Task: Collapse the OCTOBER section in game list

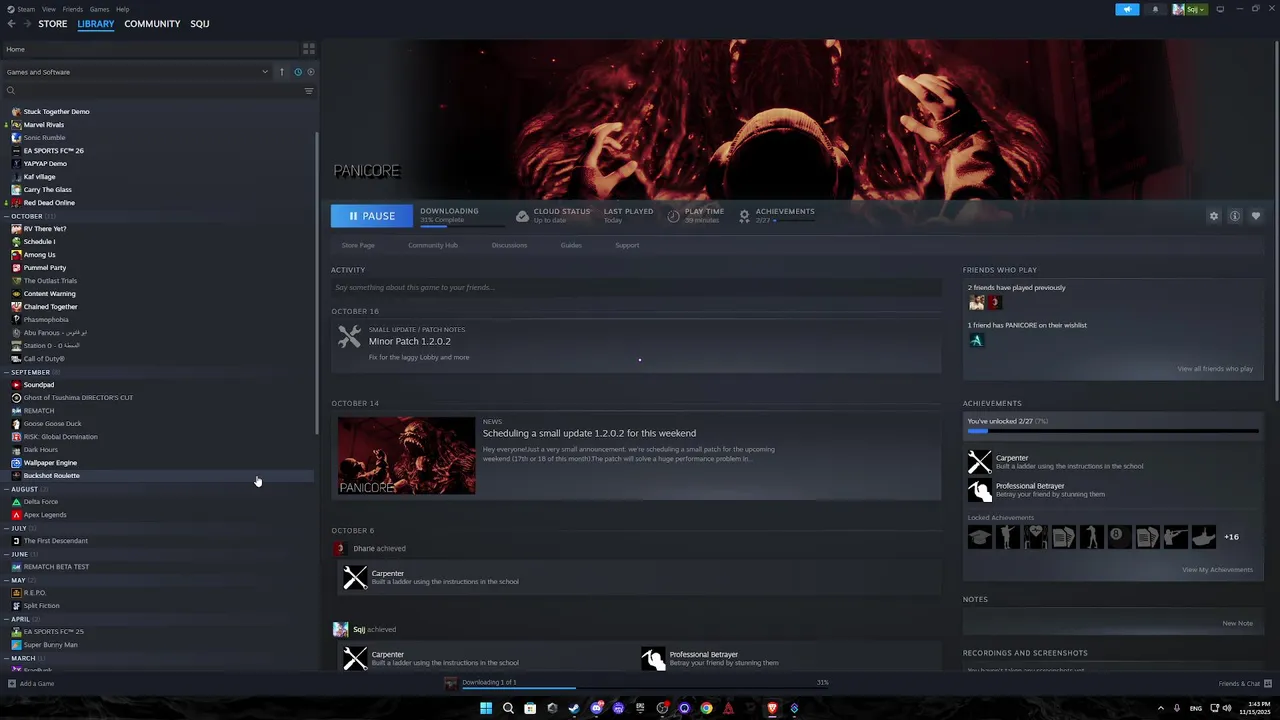Action: pos(7,216)
